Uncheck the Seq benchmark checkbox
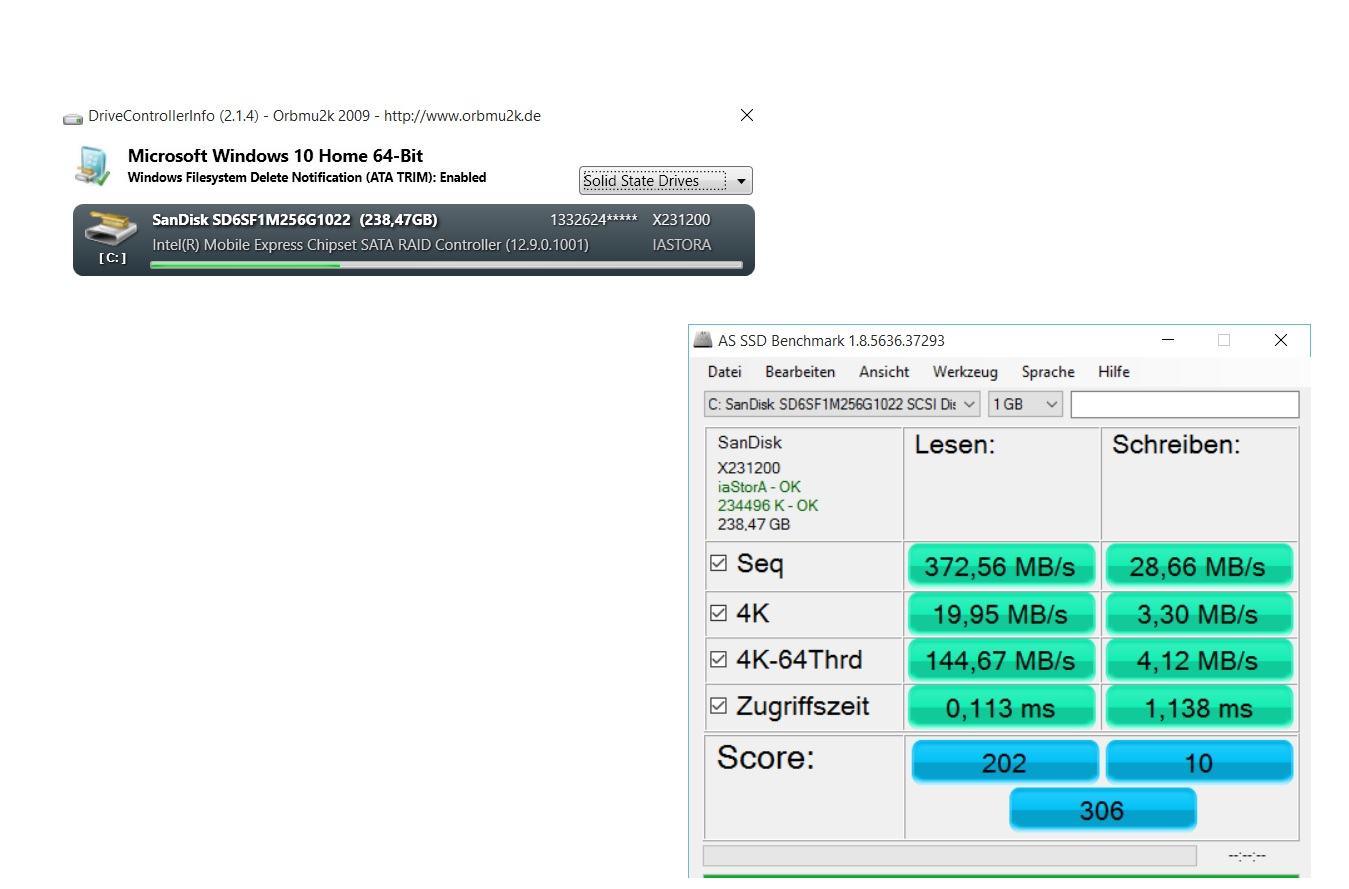1349x889 pixels. [718, 564]
